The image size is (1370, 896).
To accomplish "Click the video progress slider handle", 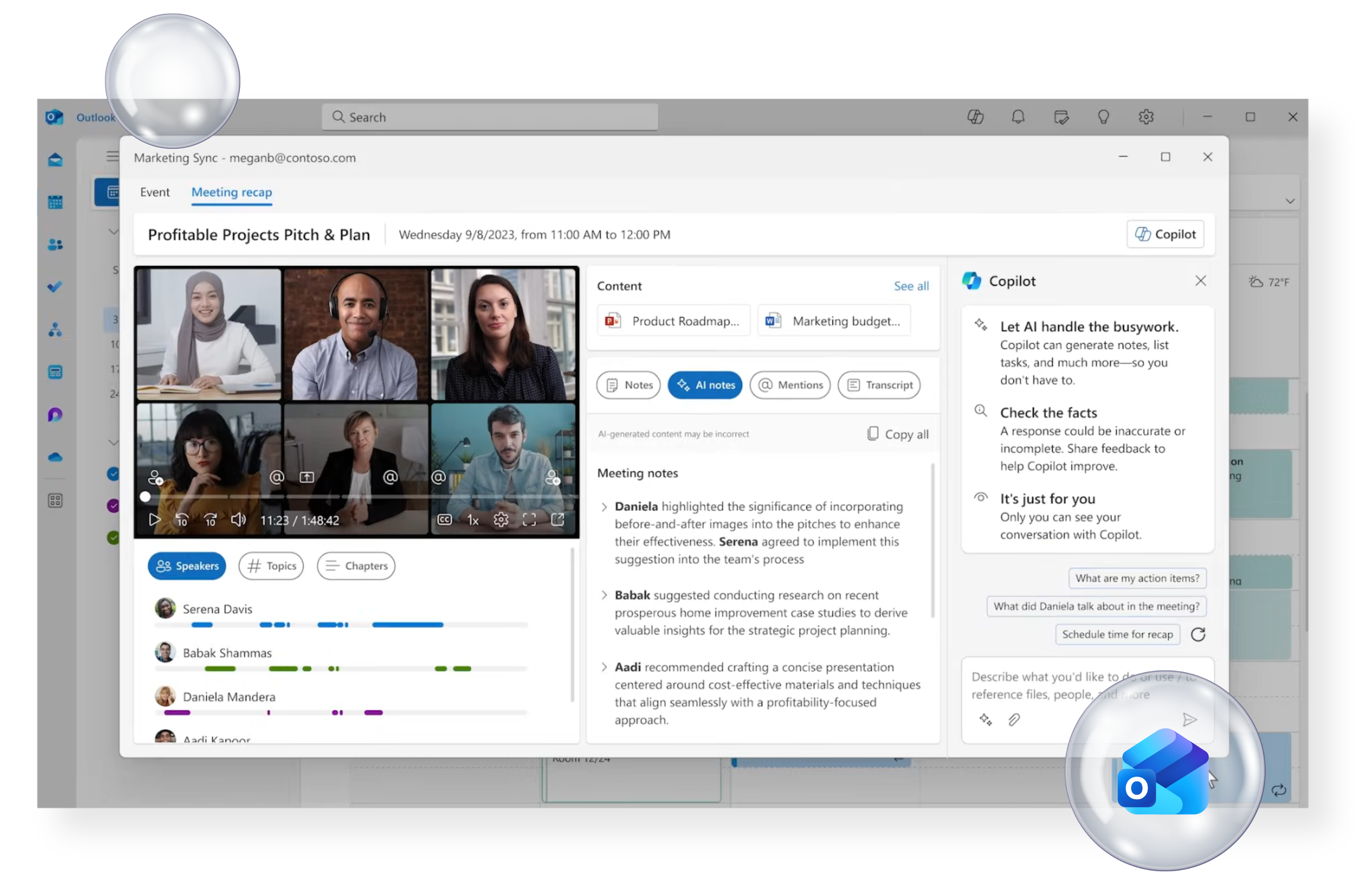I will [145, 496].
